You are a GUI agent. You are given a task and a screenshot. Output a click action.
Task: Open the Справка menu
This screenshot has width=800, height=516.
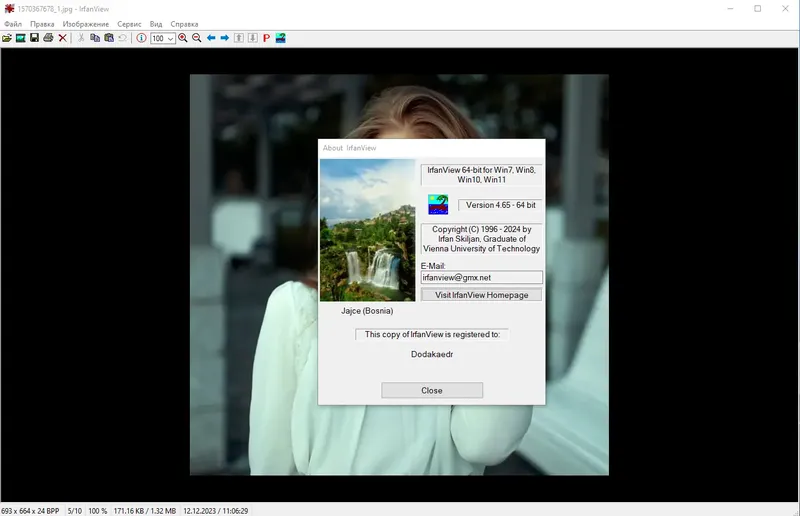[184, 24]
